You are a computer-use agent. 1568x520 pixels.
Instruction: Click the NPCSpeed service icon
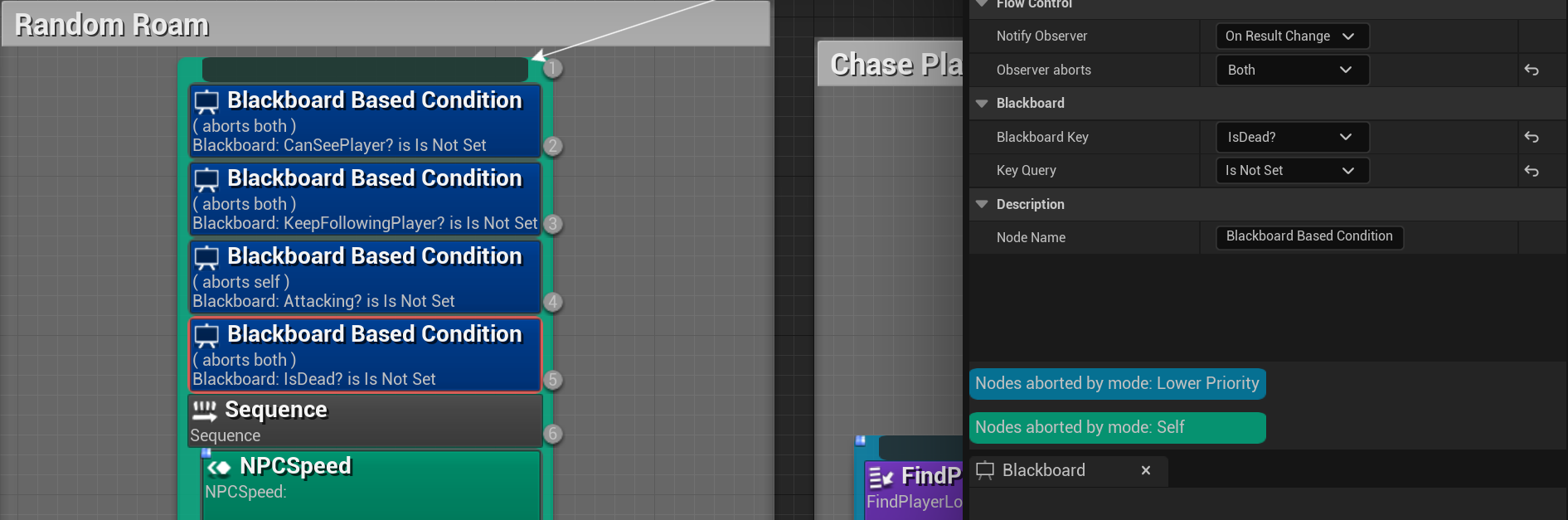[x=219, y=469]
